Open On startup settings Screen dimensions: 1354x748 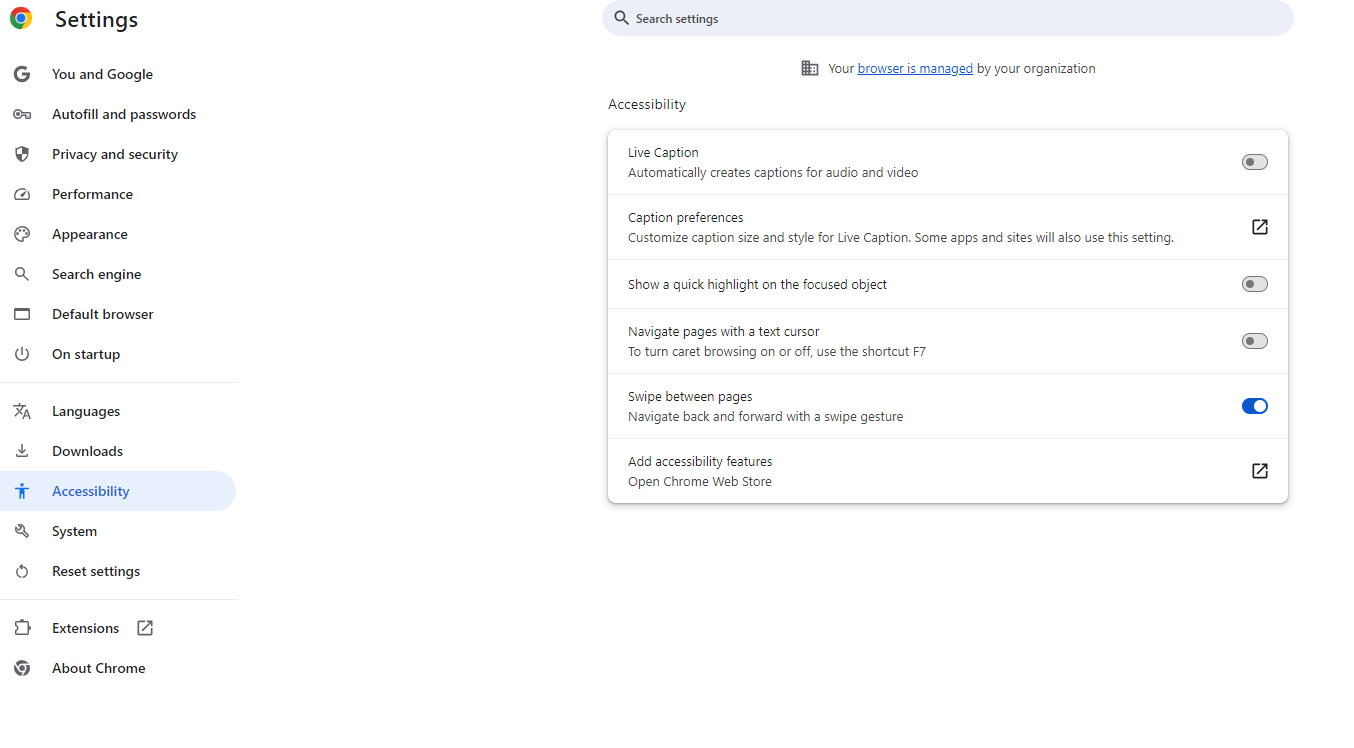pos(118,354)
